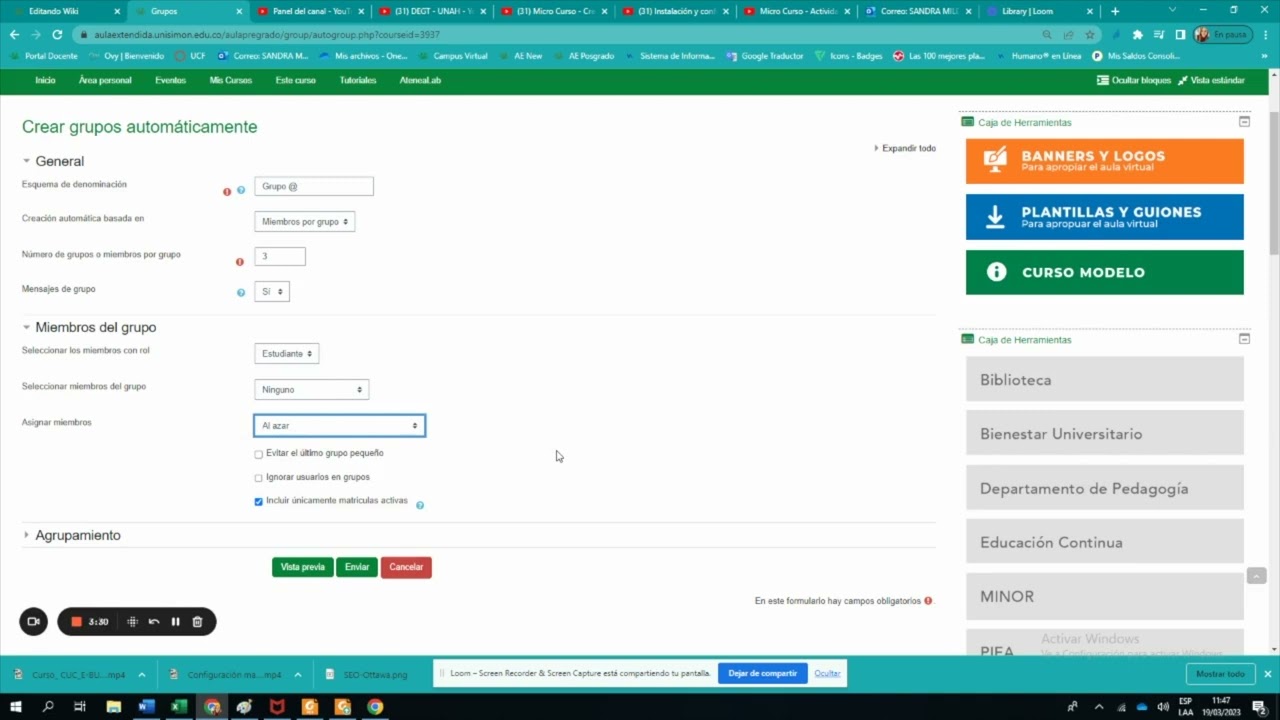Open the Eventos menu item

pos(170,80)
